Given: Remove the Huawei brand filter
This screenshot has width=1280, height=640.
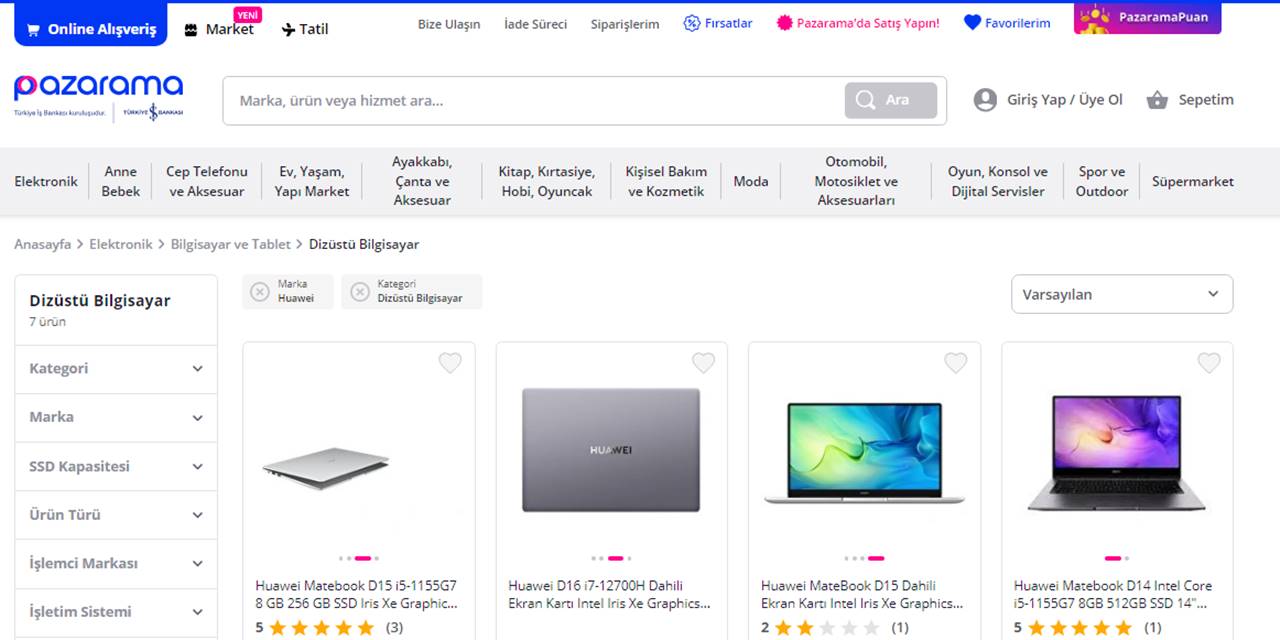Looking at the screenshot, I should (x=260, y=291).
